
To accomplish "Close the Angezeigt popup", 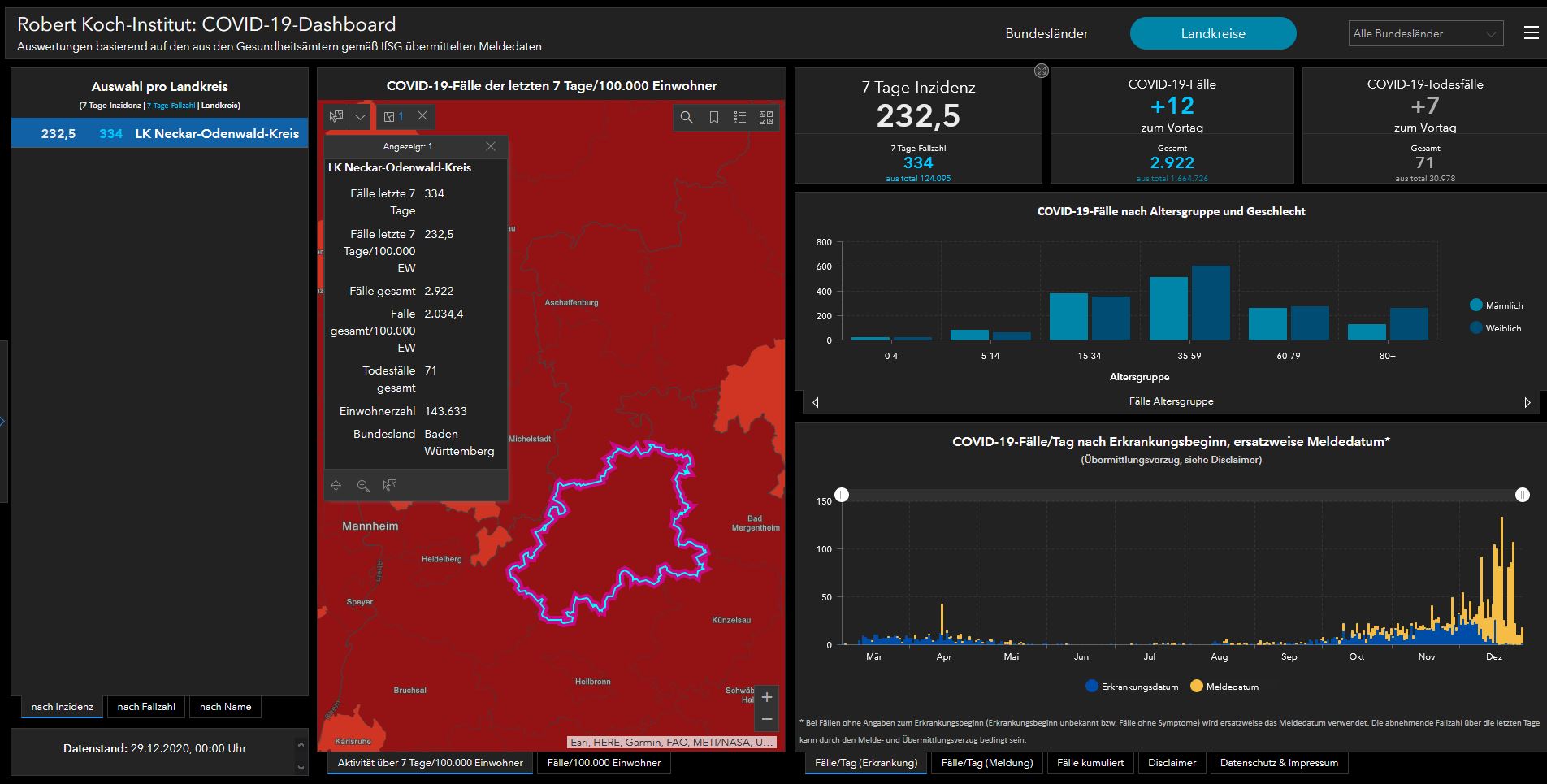I will click(491, 146).
